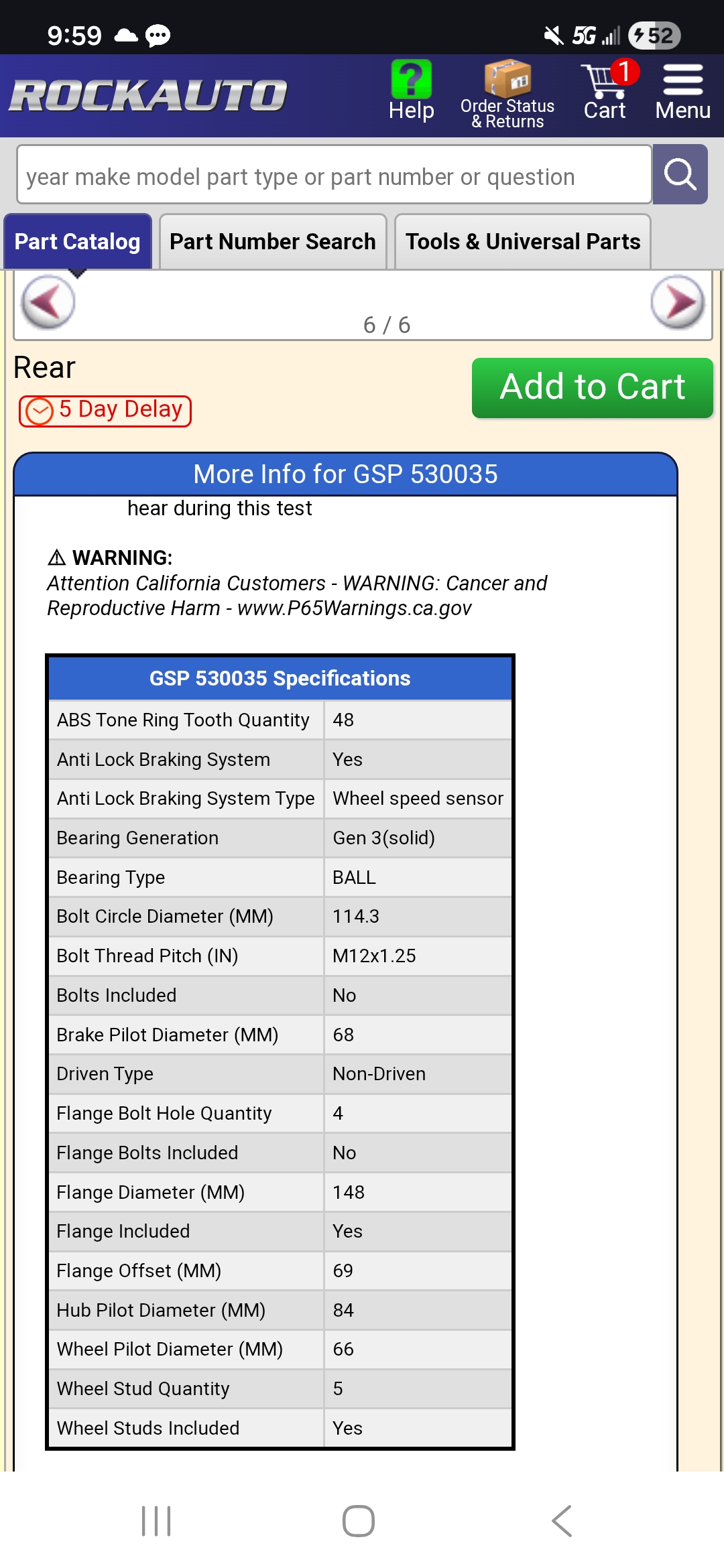The height and width of the screenshot is (1568, 724).
Task: Focus the part search input field
Action: (x=334, y=175)
